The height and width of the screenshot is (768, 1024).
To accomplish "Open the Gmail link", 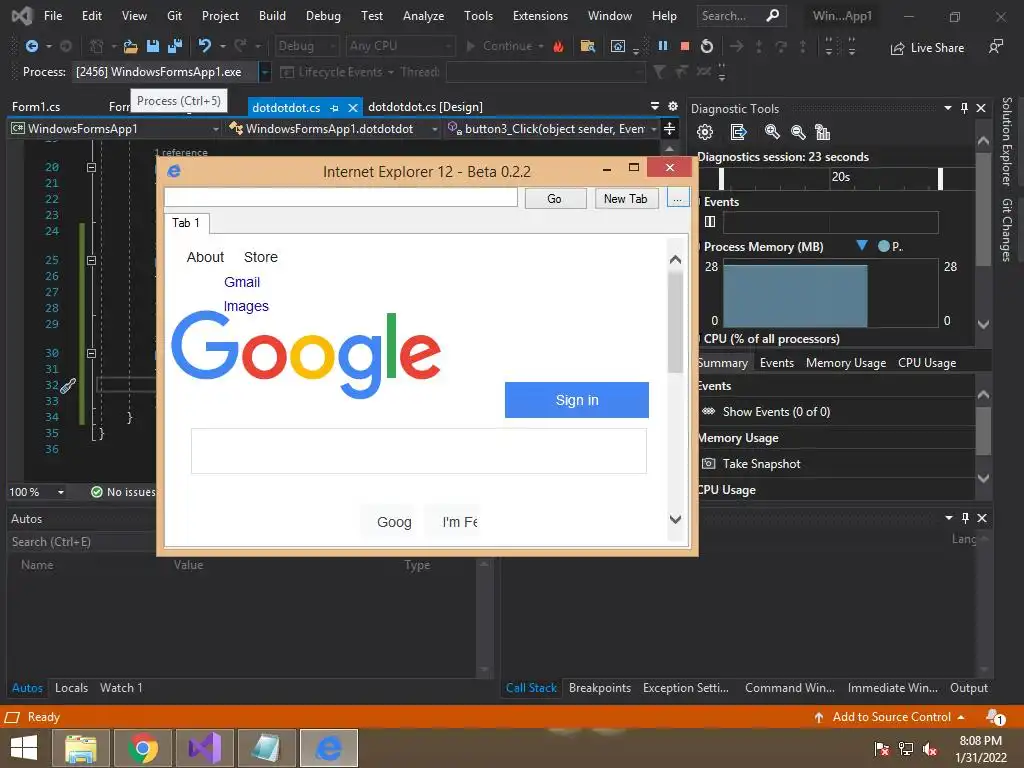I will pos(242,282).
